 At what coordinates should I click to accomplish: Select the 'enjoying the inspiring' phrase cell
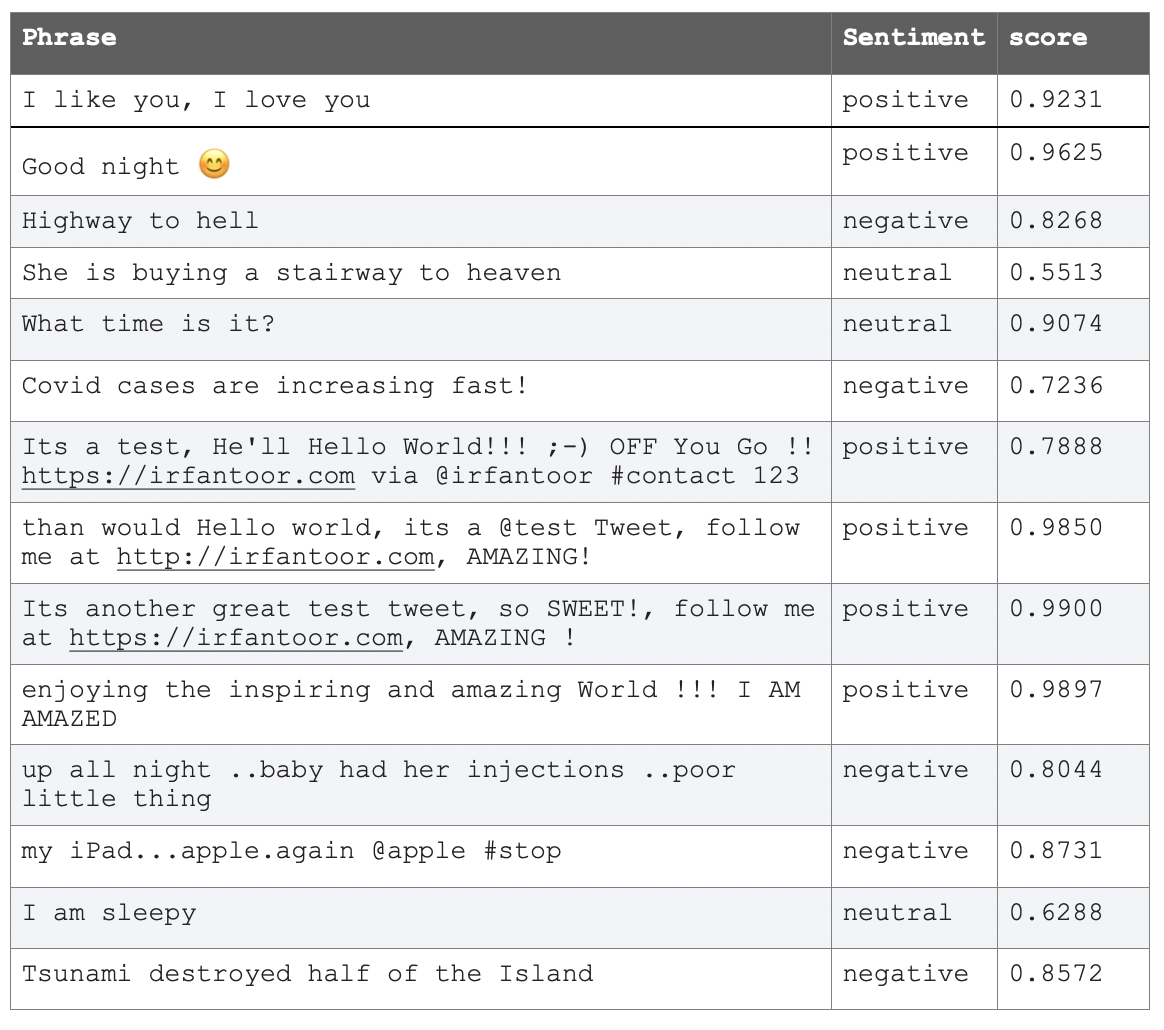point(421,705)
